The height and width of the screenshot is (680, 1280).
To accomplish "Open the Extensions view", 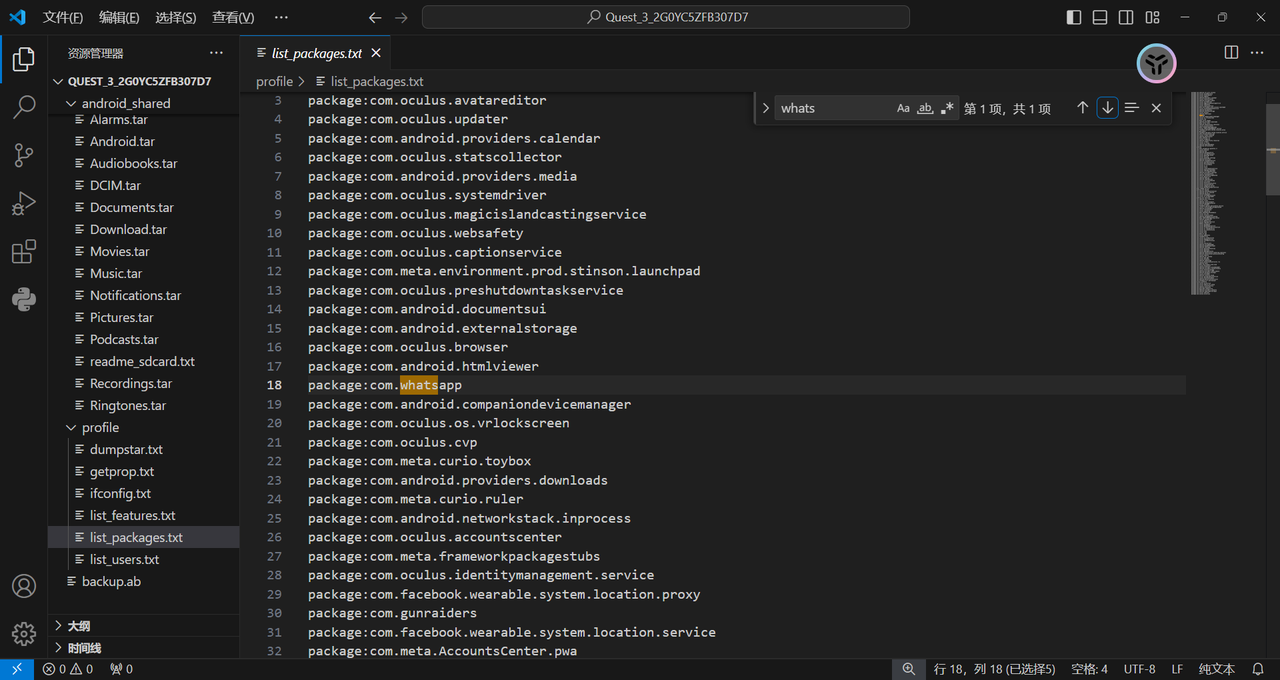I will click(x=24, y=251).
